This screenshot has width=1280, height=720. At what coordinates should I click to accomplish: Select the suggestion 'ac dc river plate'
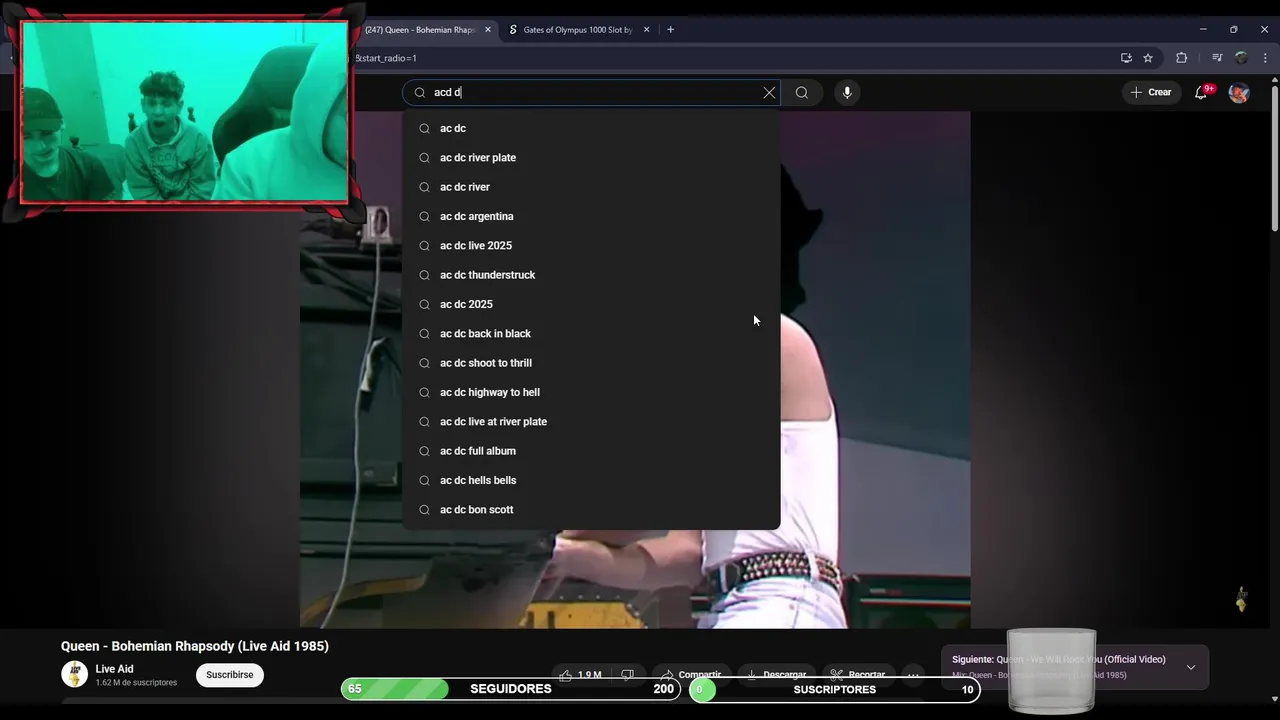coord(591,158)
